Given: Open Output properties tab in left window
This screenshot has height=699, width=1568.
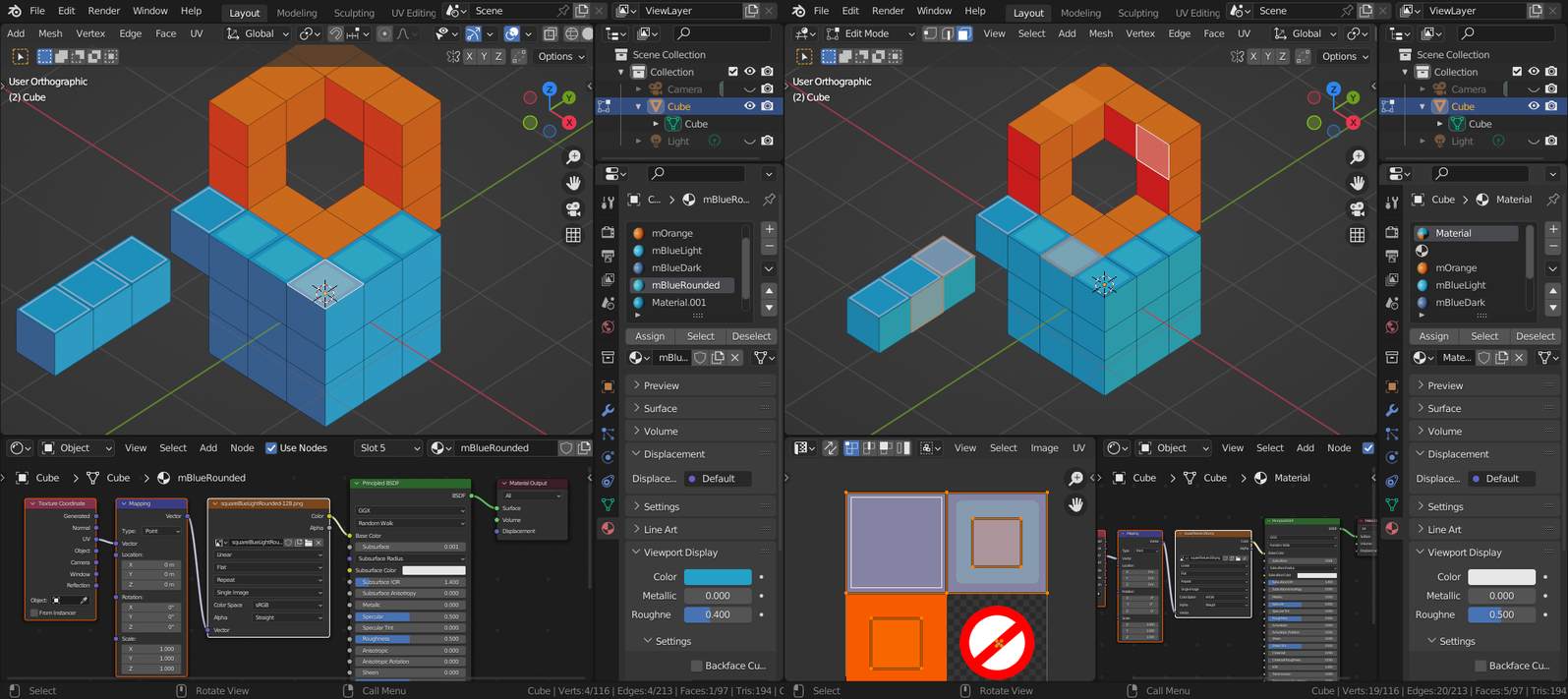Looking at the screenshot, I should [608, 256].
